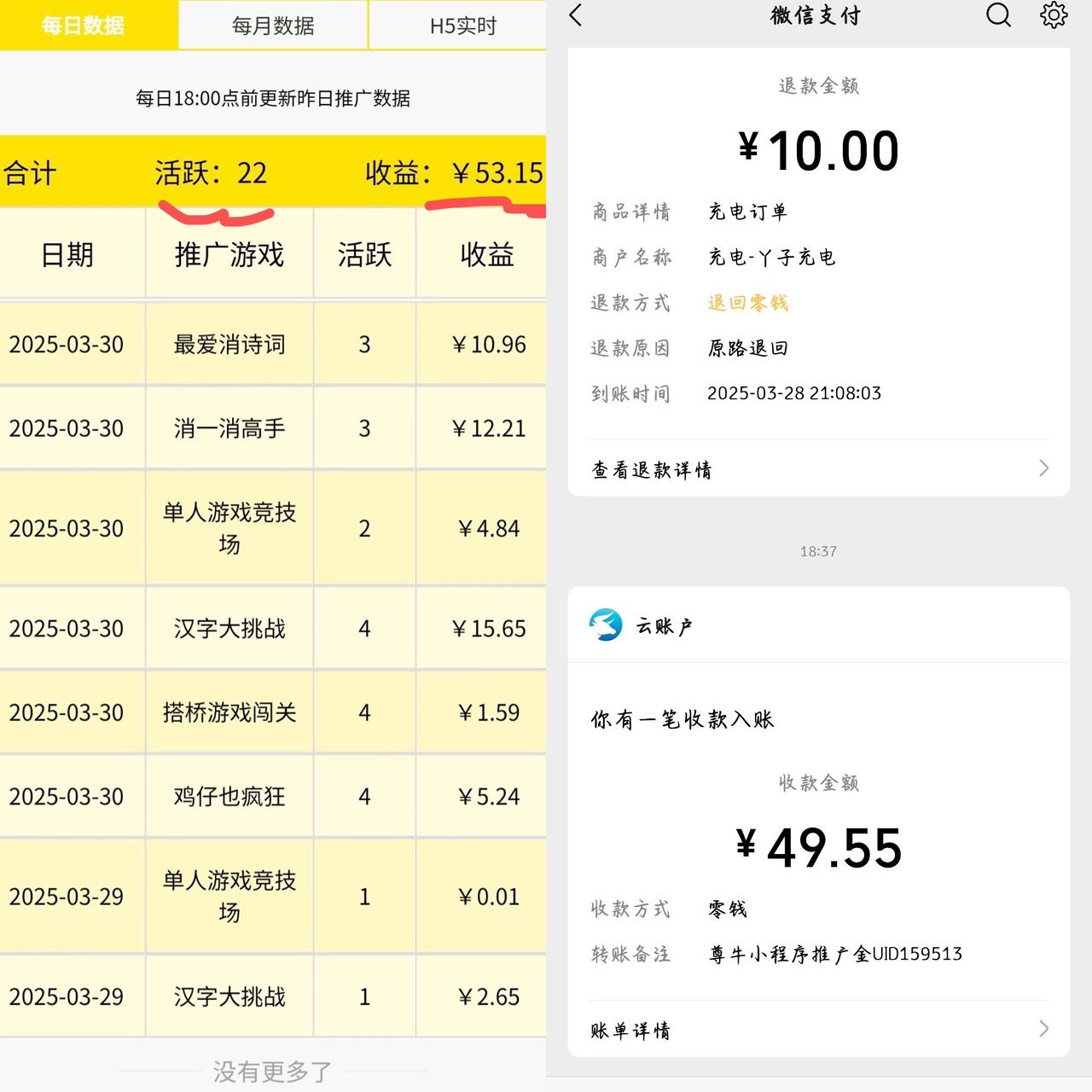1092x1092 pixels.
Task: Click earnings value ￥15.65
Action: point(489,628)
